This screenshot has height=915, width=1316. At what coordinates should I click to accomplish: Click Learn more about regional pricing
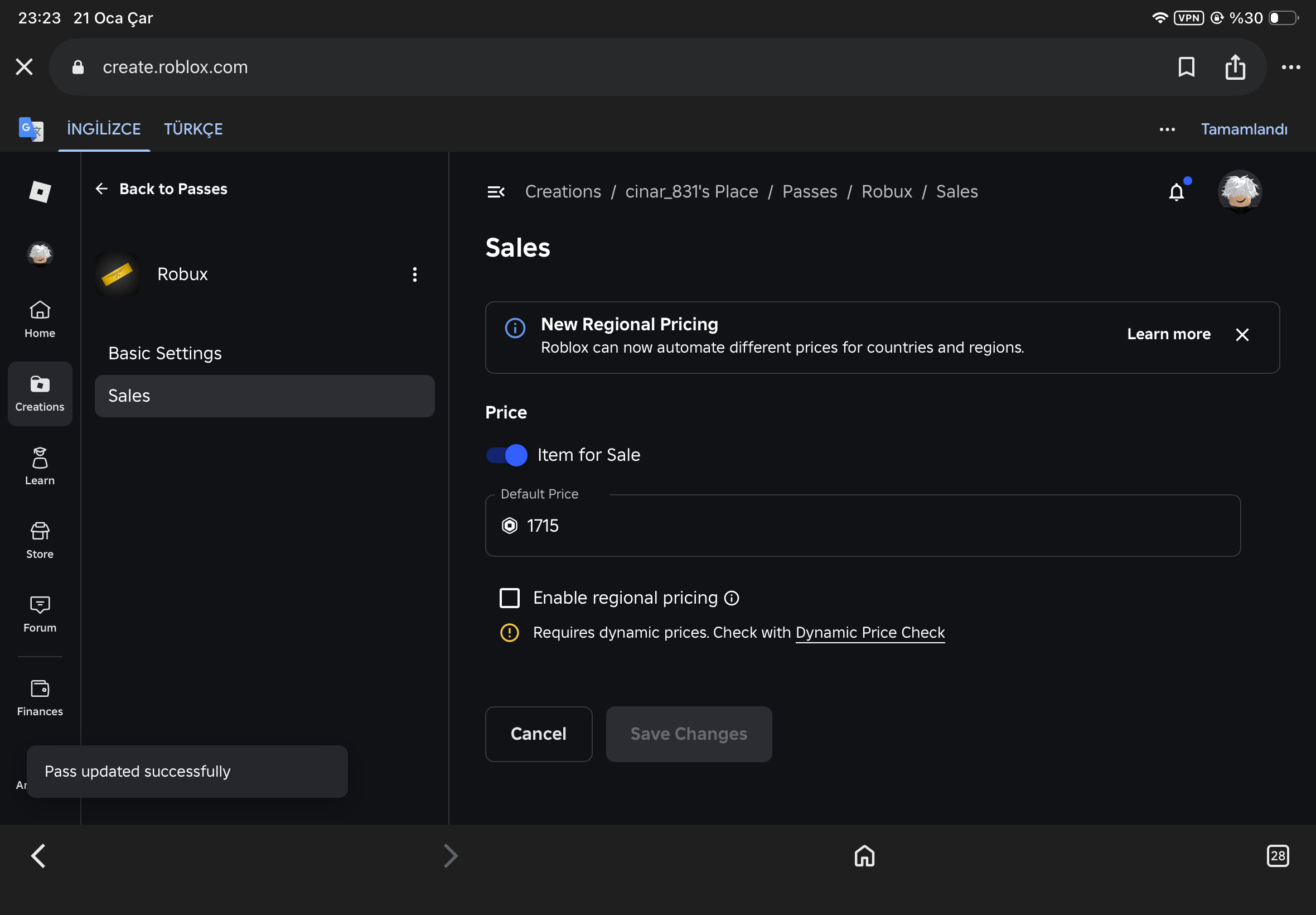[1169, 334]
